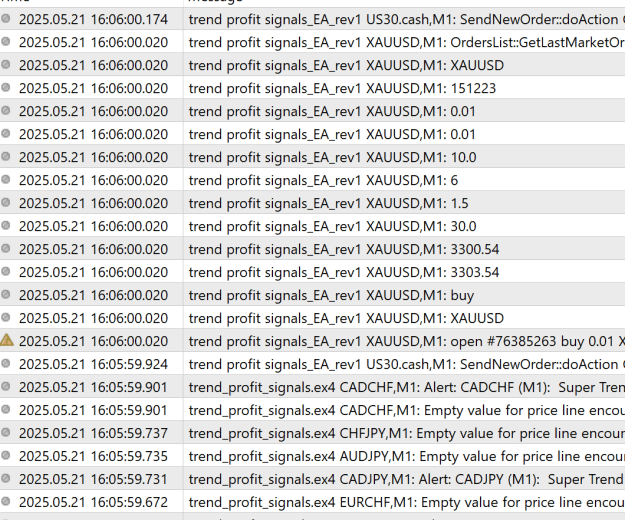Click the info icon on the 30.0 message row
The width and height of the screenshot is (625, 520).
(6, 225)
